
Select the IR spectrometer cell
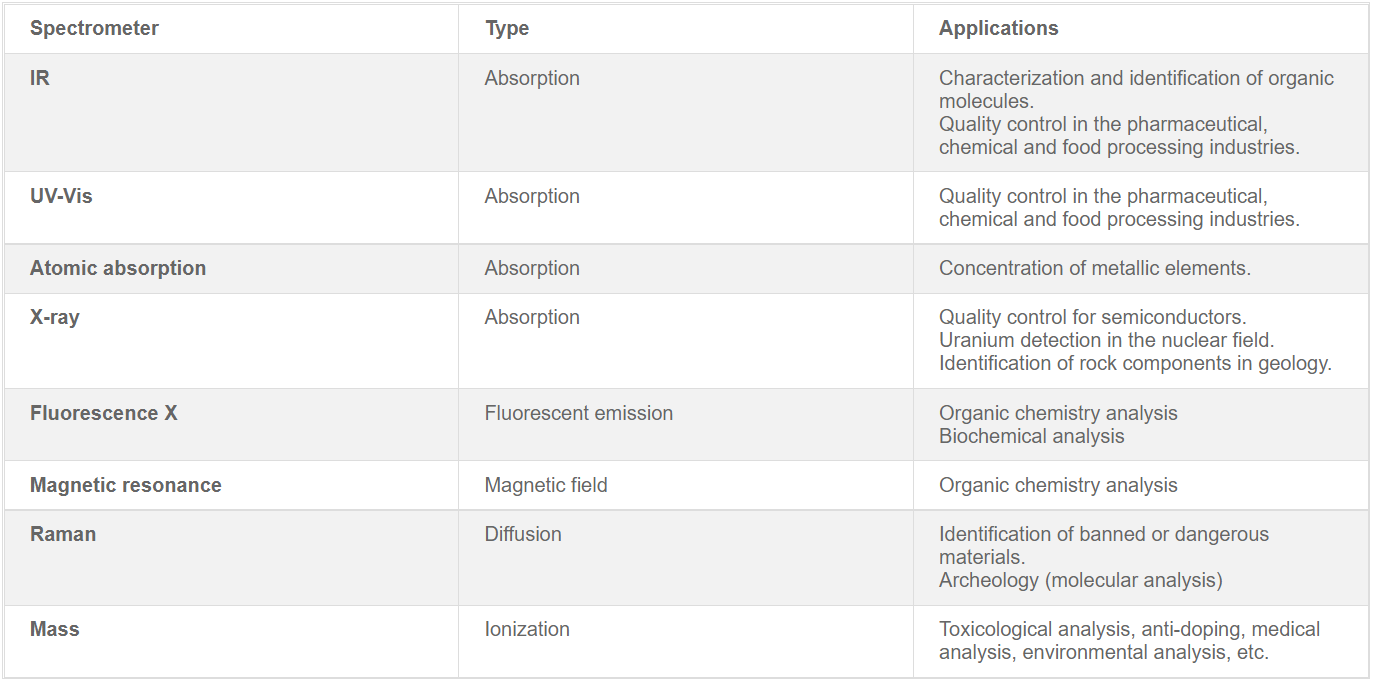(x=40, y=78)
